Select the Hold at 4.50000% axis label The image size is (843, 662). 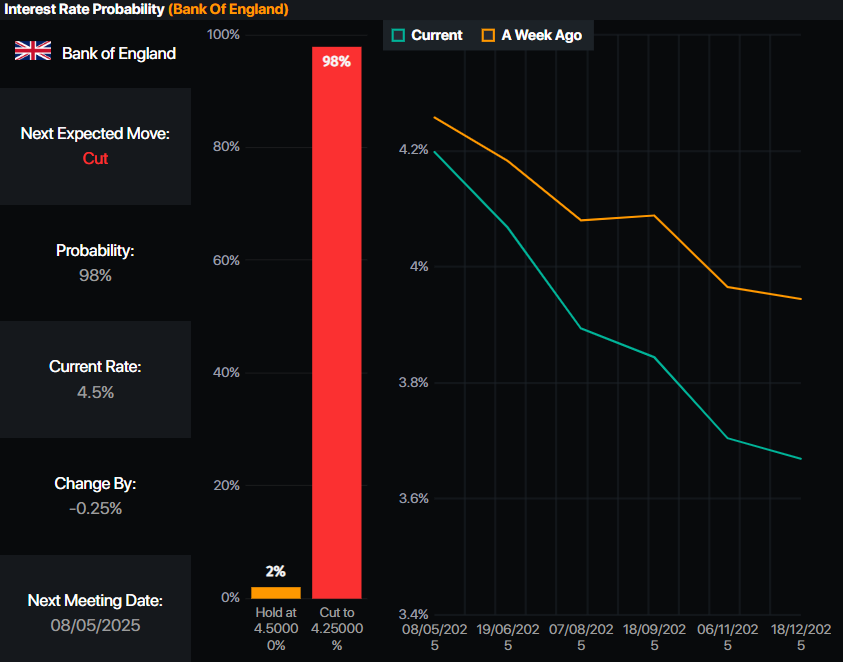(x=276, y=629)
